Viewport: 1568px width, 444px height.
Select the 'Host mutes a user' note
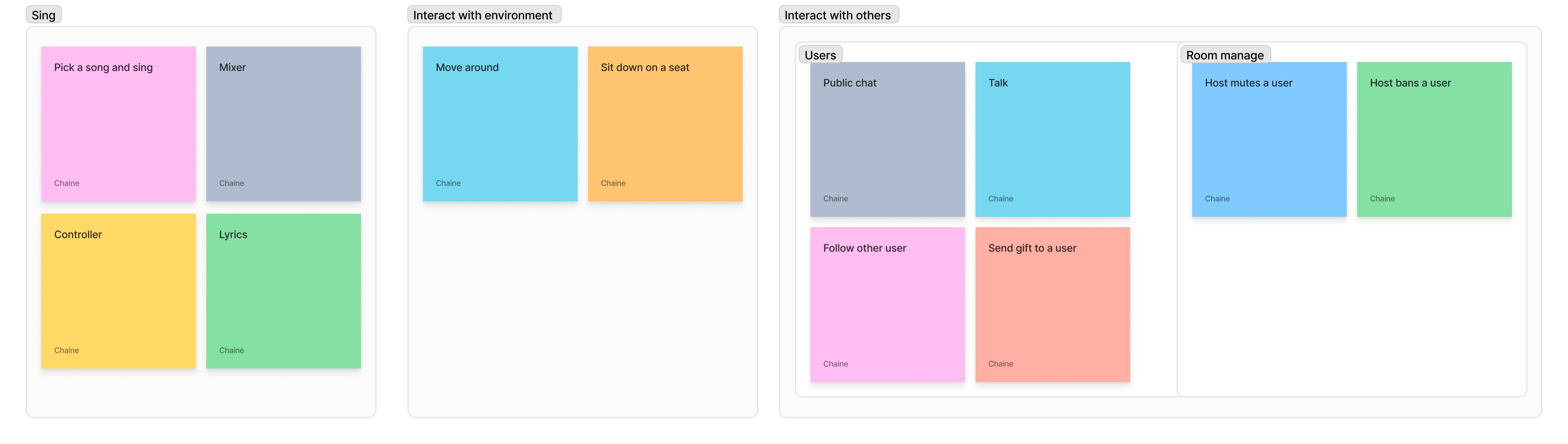[x=1269, y=139]
